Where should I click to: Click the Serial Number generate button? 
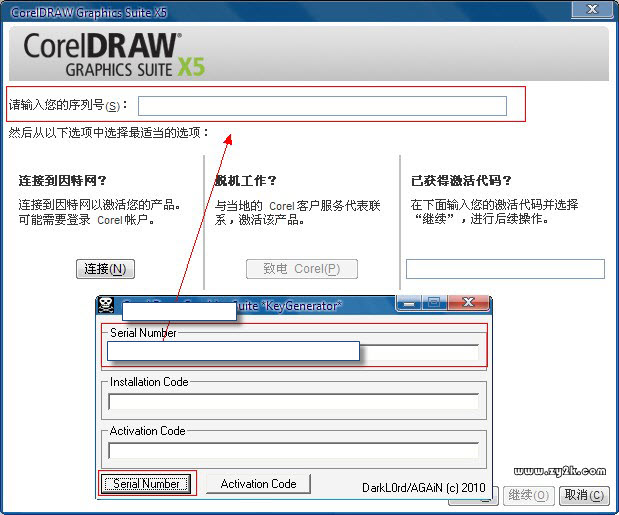tap(146, 484)
